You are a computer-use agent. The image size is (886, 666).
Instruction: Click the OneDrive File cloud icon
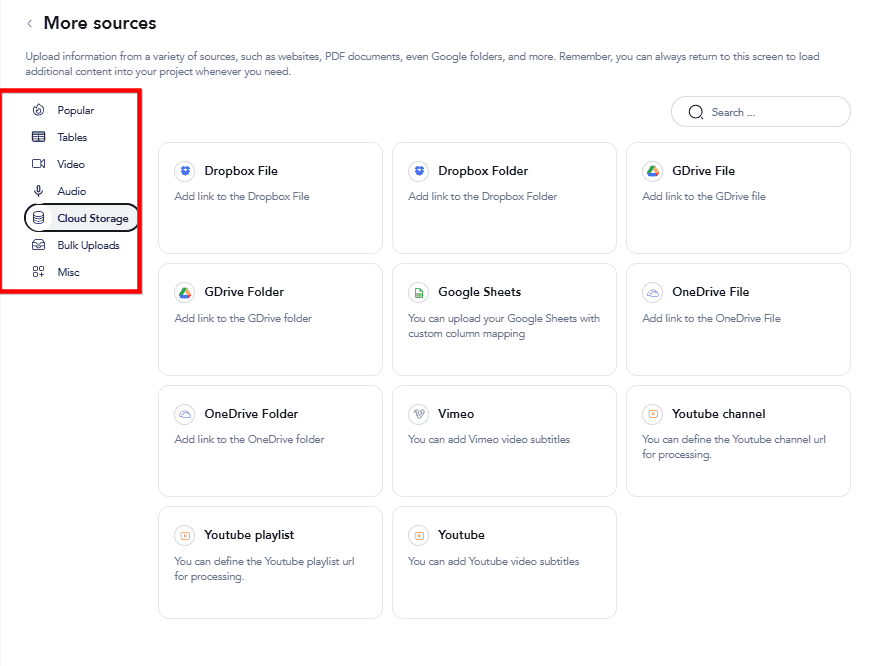click(x=652, y=292)
